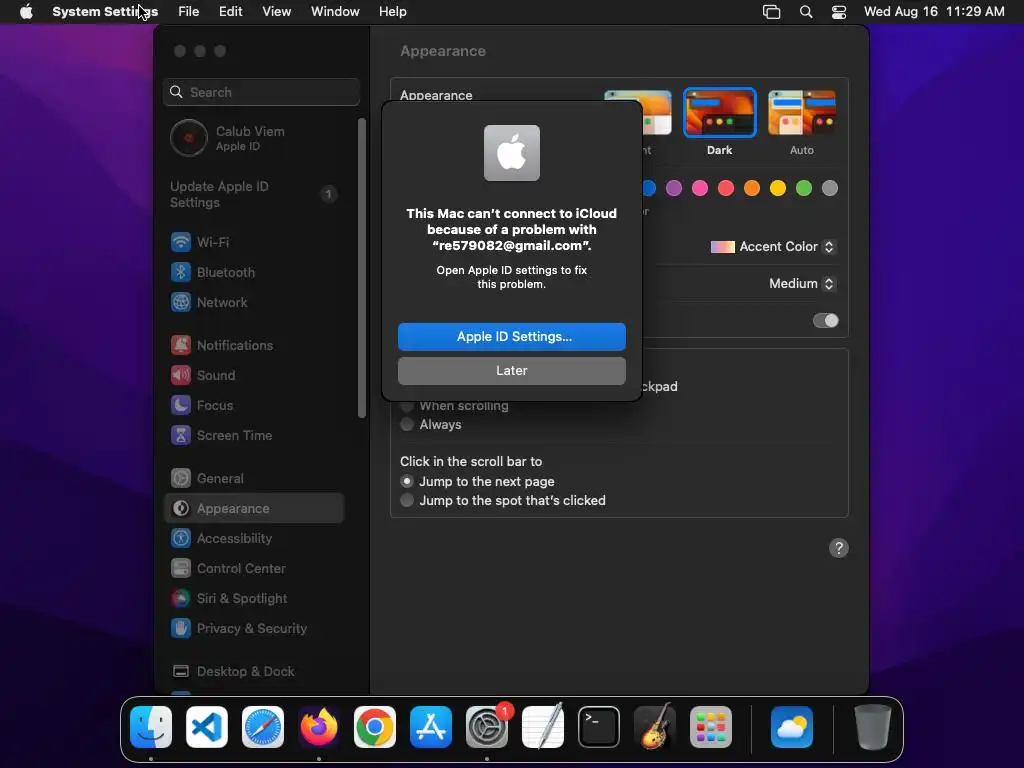Pick the red accent color
The image size is (1024, 768).
(726, 189)
